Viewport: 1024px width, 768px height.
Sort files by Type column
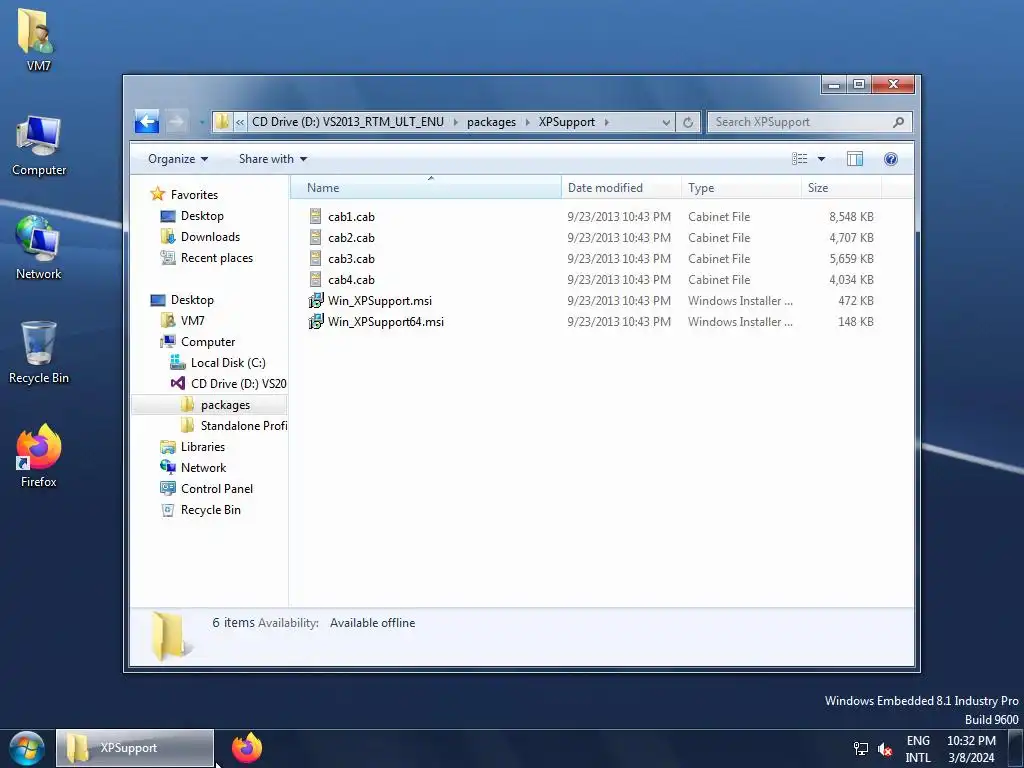[x=741, y=187]
